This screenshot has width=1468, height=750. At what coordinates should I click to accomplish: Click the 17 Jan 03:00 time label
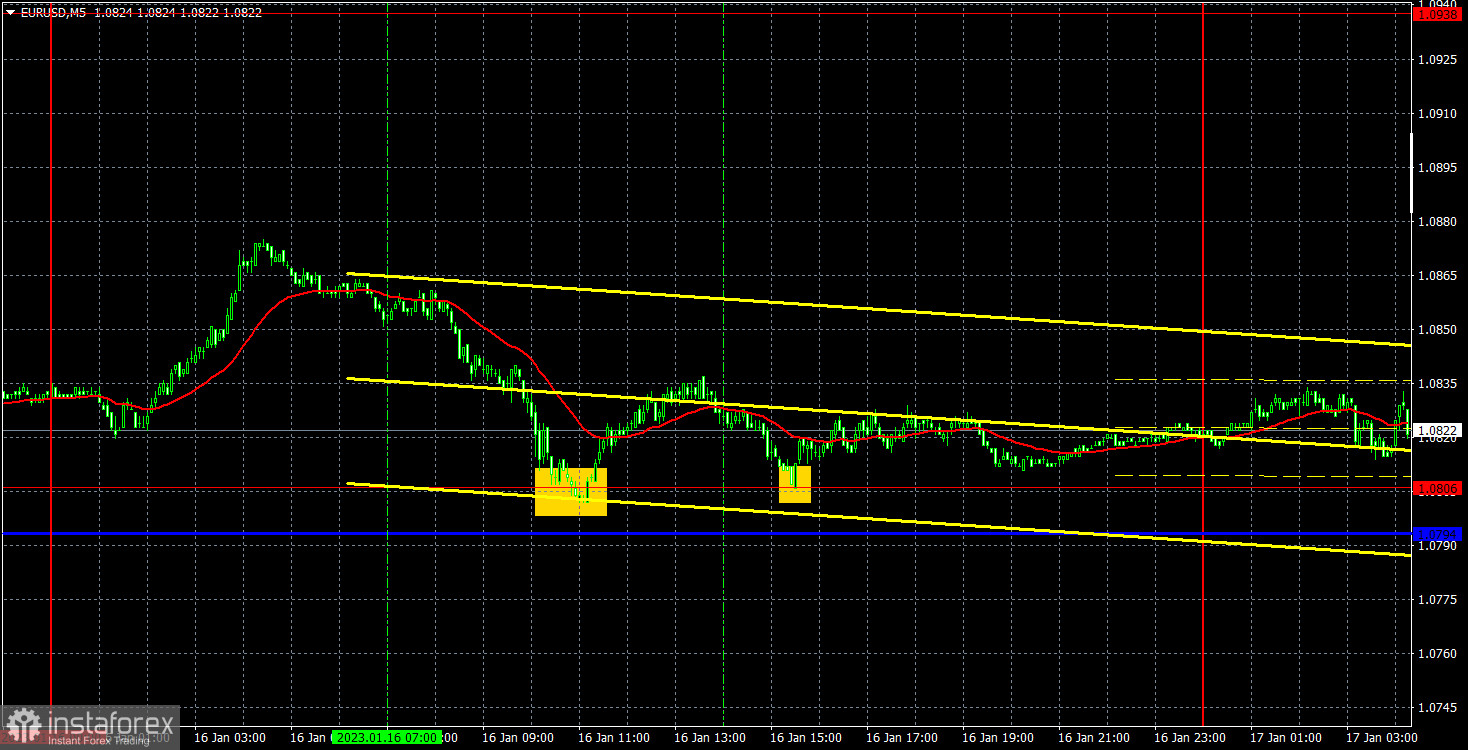[x=1382, y=737]
